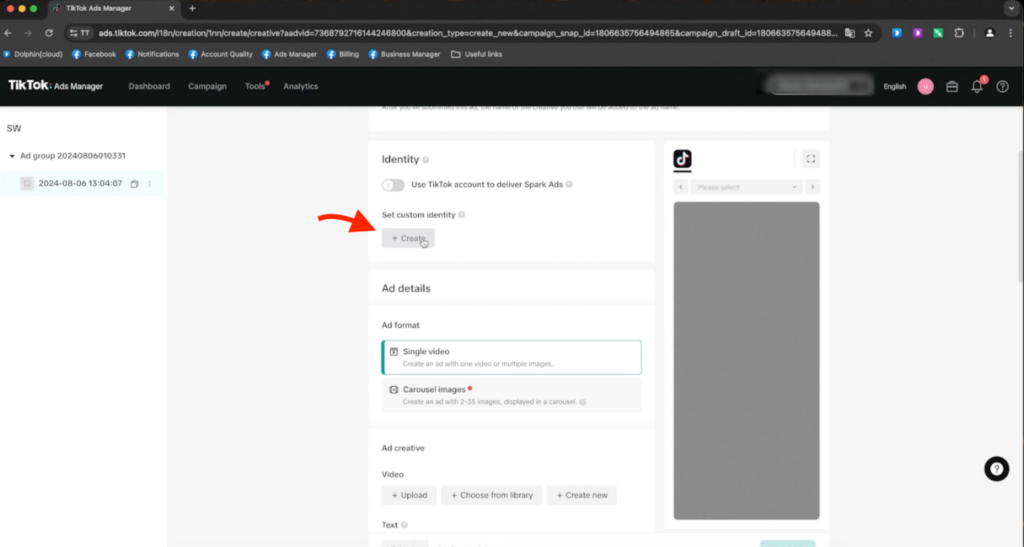Open the notifications bell
The image size is (1024, 547).
[977, 86]
